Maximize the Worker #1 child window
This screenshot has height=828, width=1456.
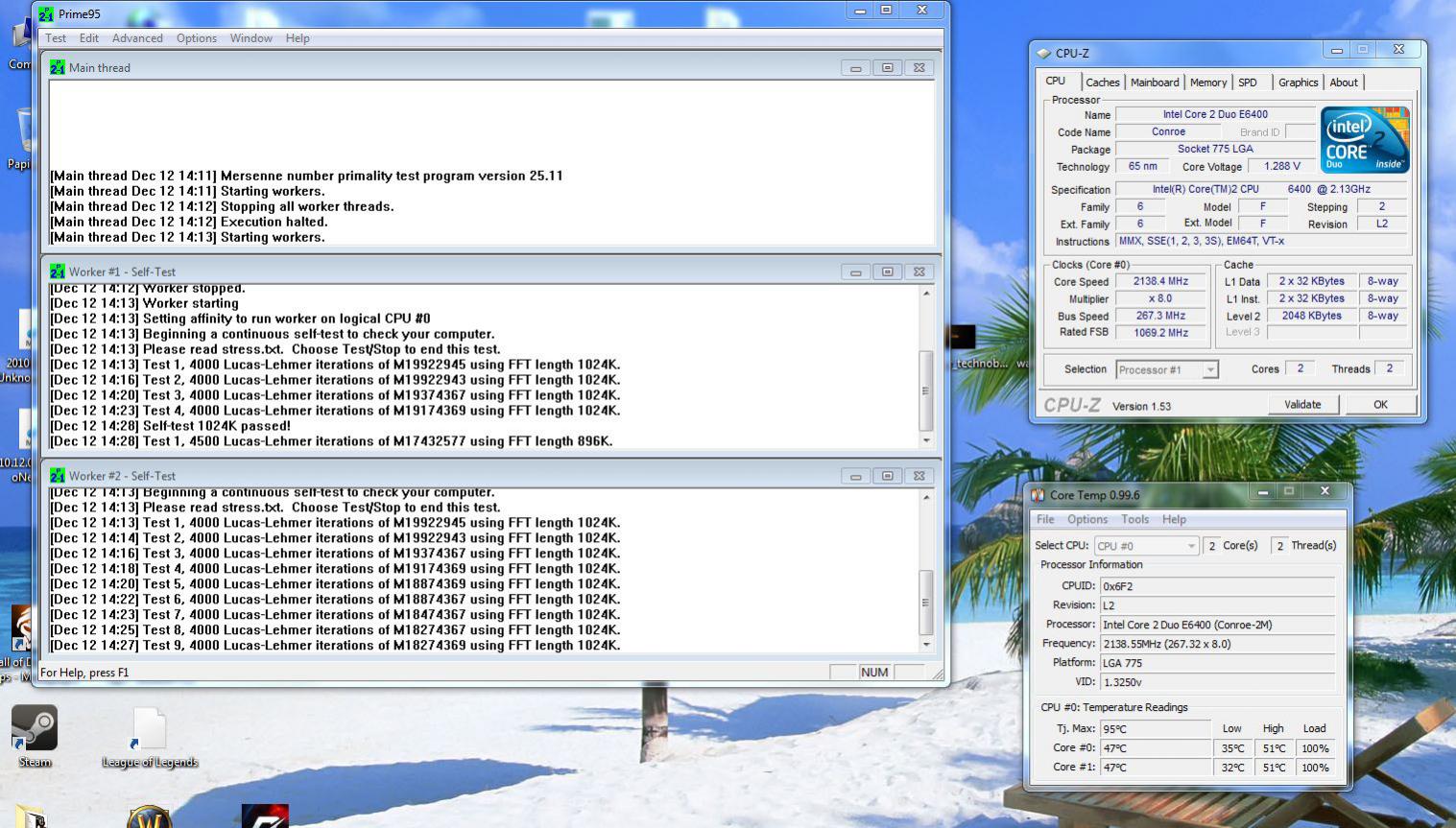[887, 272]
